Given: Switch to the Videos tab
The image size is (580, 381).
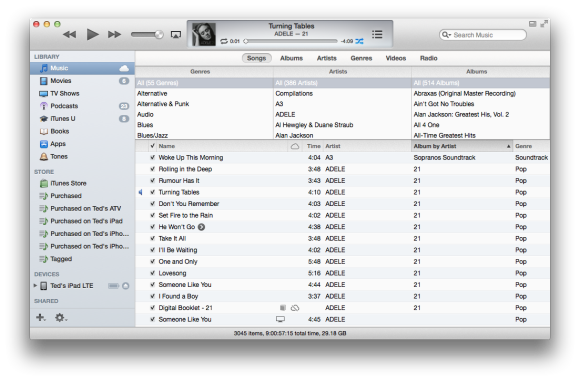Looking at the screenshot, I should [x=395, y=58].
